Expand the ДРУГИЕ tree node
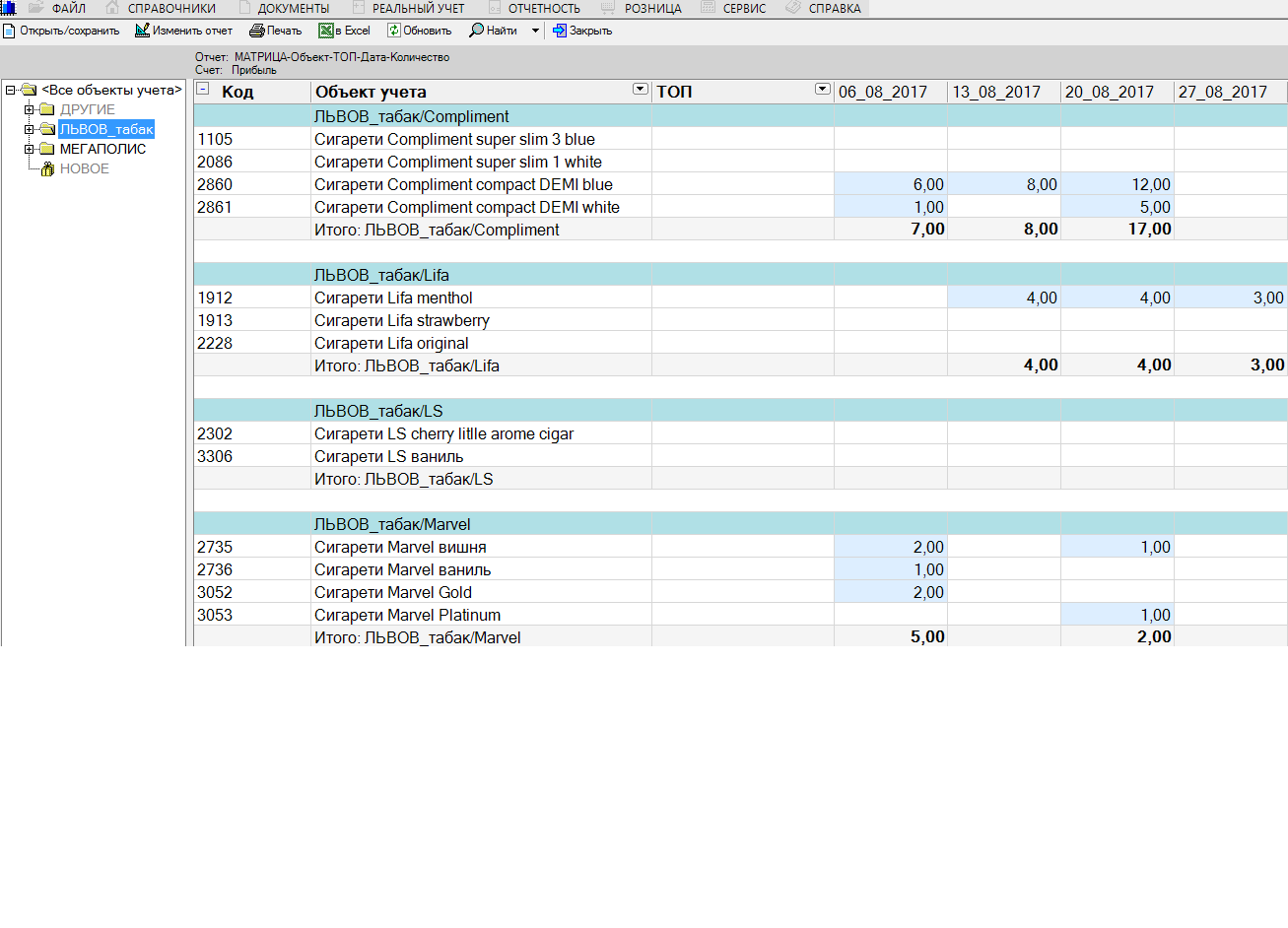1288x928 pixels. point(30,109)
